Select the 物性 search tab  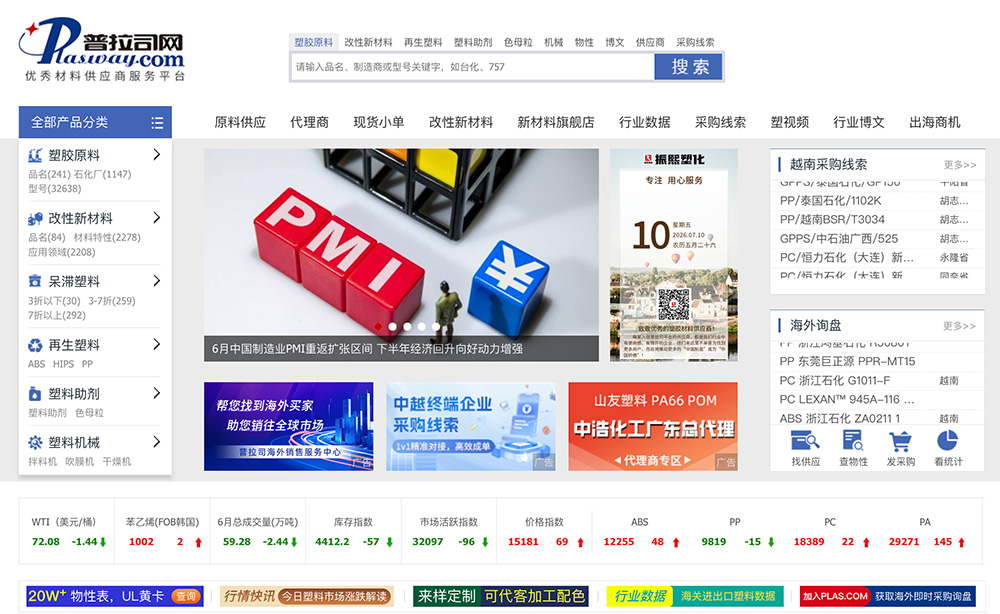click(584, 42)
